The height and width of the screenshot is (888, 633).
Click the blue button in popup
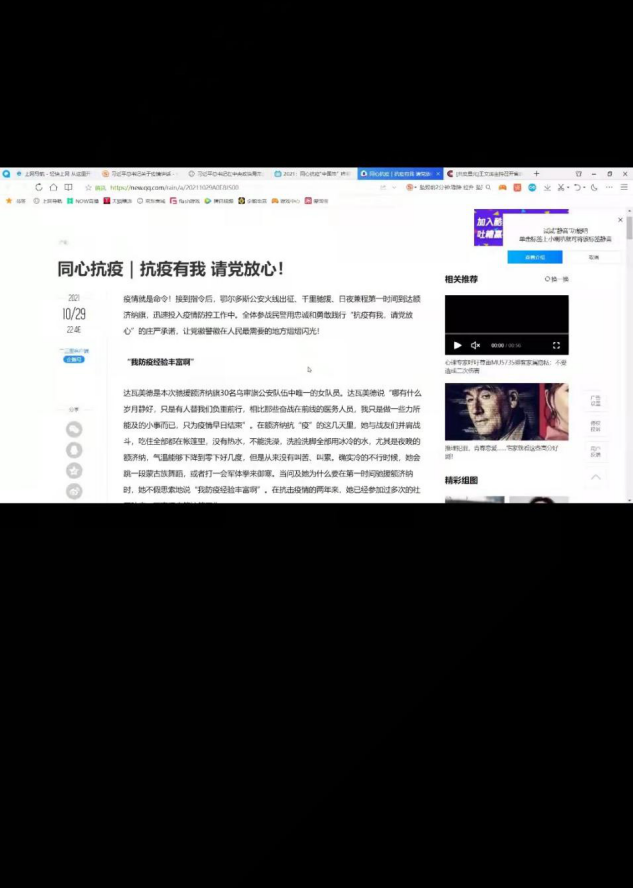point(535,257)
